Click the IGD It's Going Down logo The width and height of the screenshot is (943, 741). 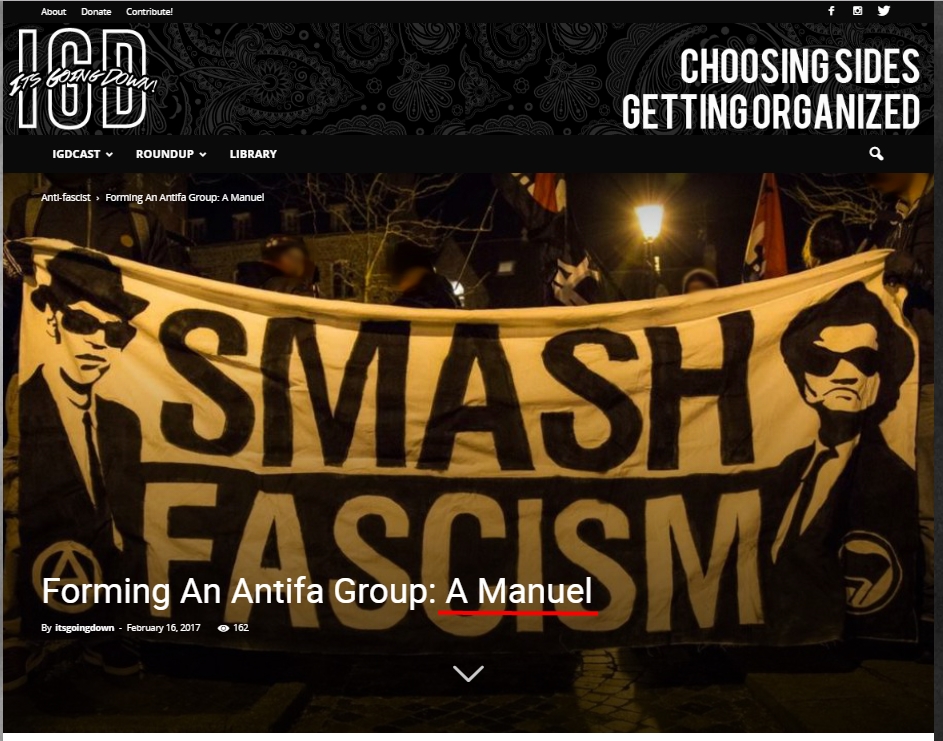pyautogui.click(x=83, y=79)
